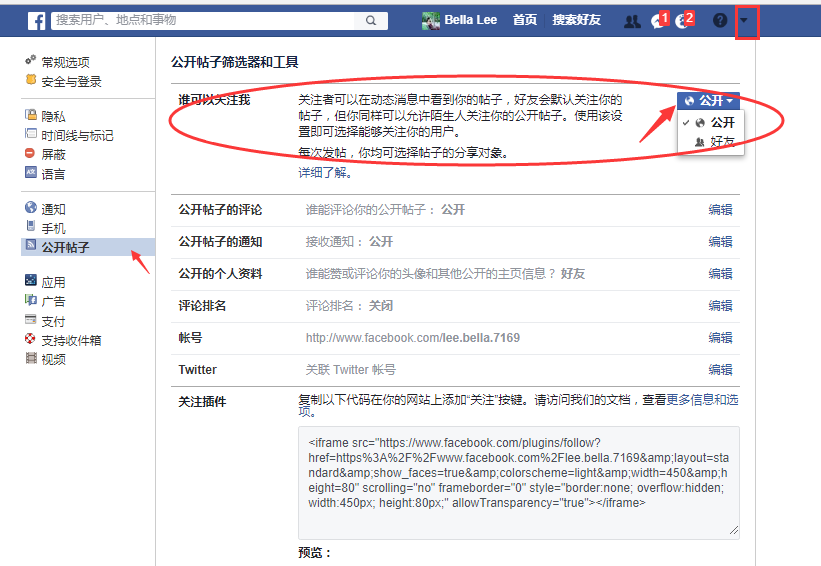Screen dimensions: 821x566
Task: Click the search input field
Action: pos(203,20)
